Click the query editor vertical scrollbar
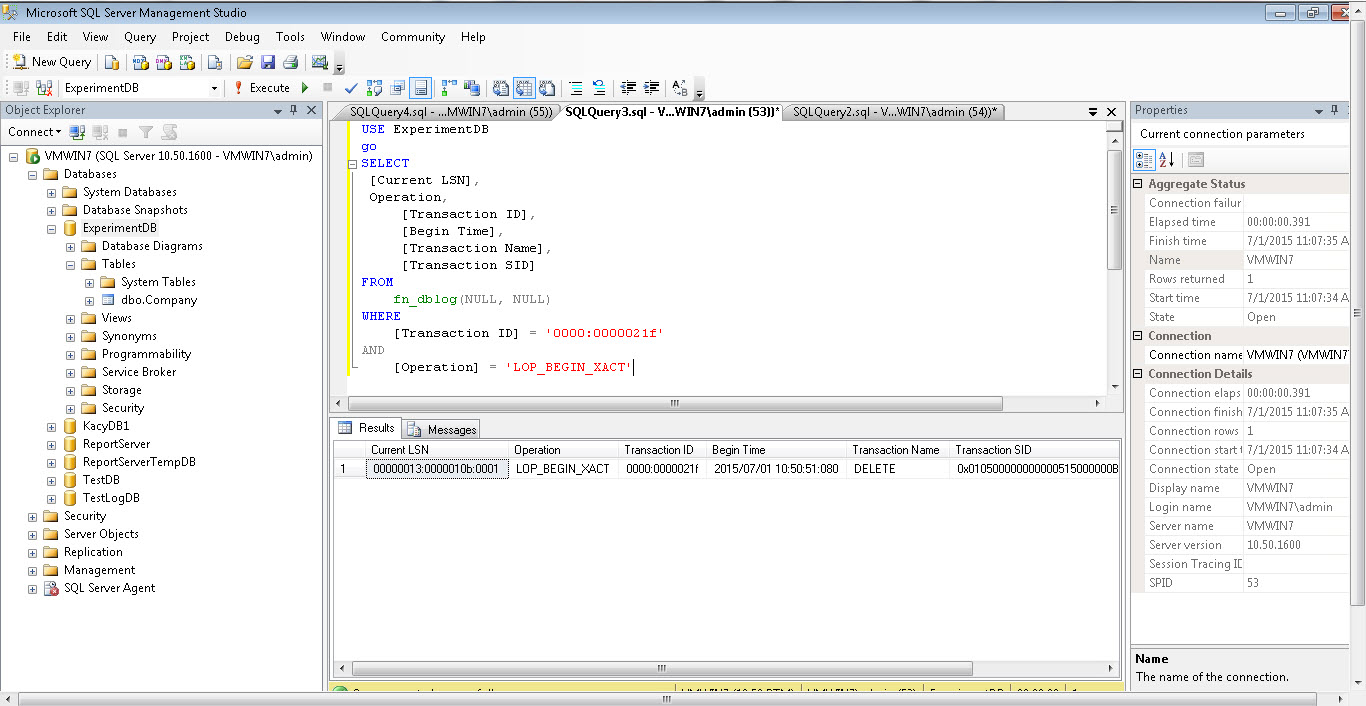Screen dimensions: 1366x706 point(1115,211)
